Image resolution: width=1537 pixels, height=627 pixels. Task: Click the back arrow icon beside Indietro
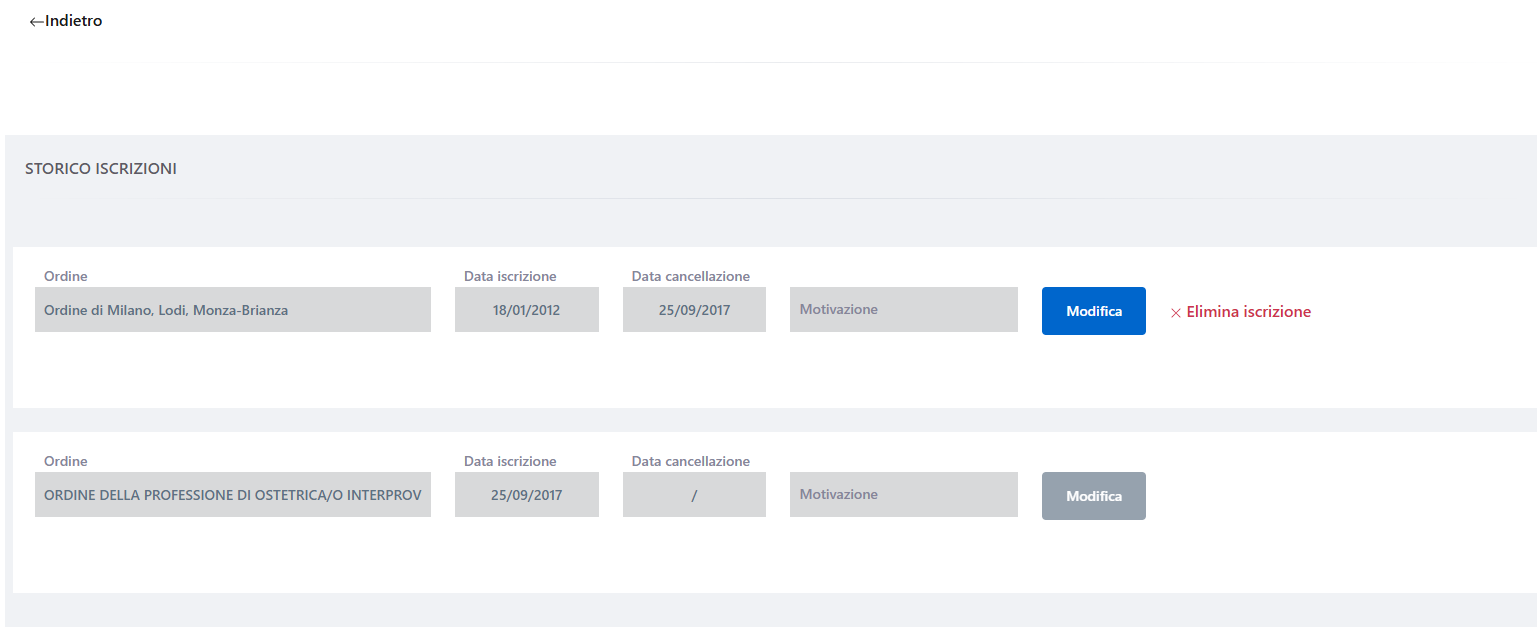point(37,21)
